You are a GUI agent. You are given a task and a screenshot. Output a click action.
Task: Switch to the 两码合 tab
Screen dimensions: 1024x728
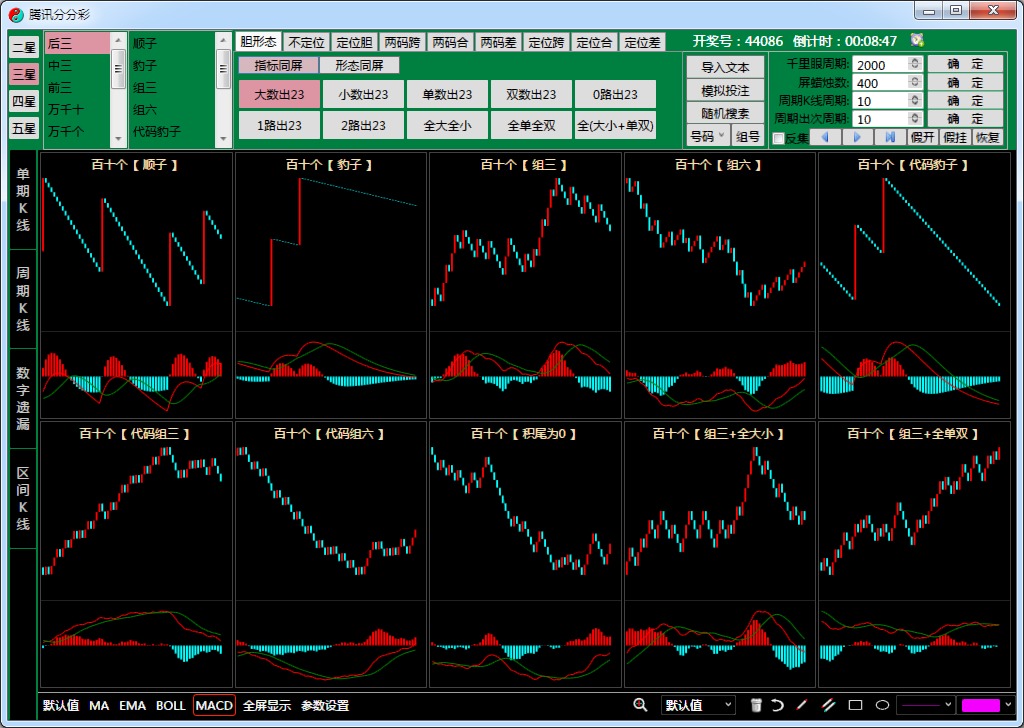[x=451, y=42]
